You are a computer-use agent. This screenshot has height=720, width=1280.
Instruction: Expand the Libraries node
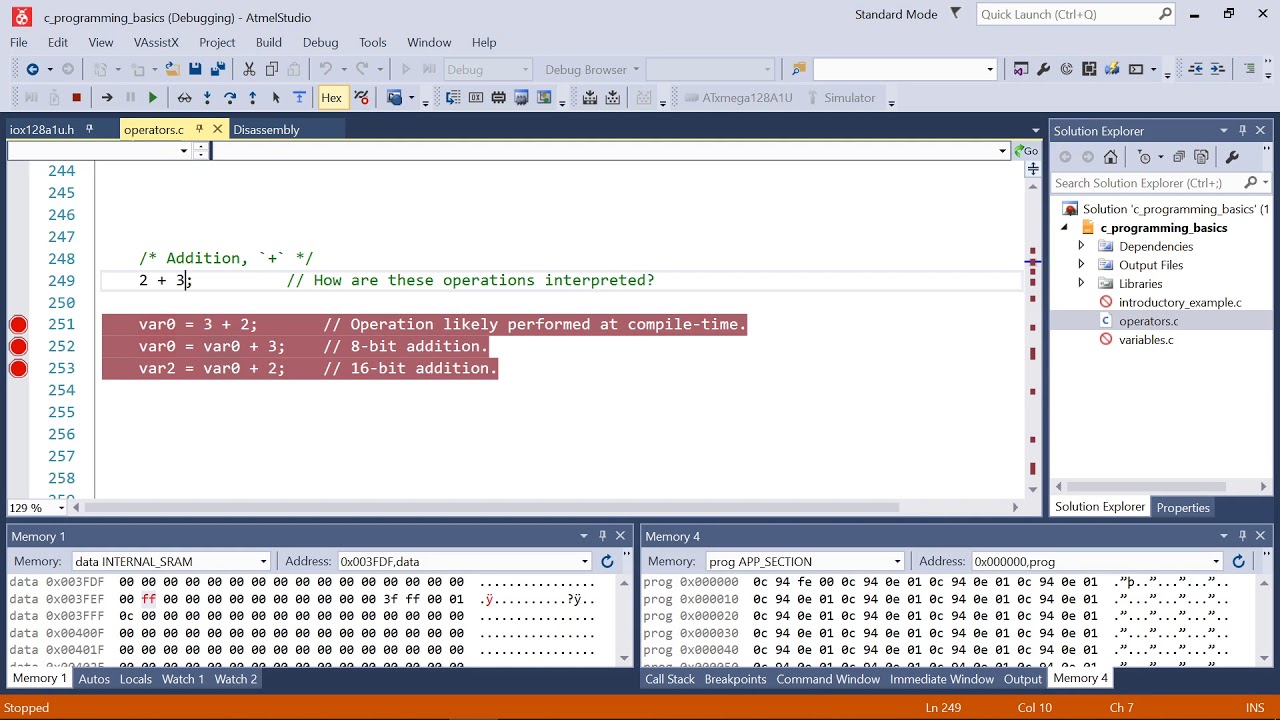1081,283
